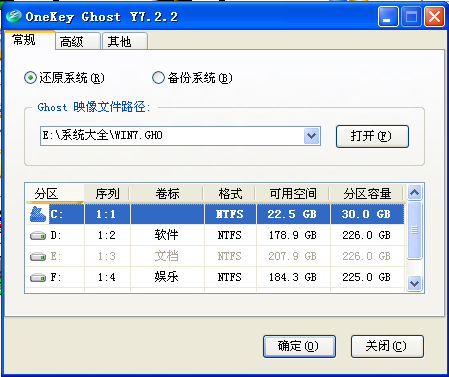This screenshot has width=449, height=377.
Task: Click the 关闭(C) button
Action: coord(387,346)
